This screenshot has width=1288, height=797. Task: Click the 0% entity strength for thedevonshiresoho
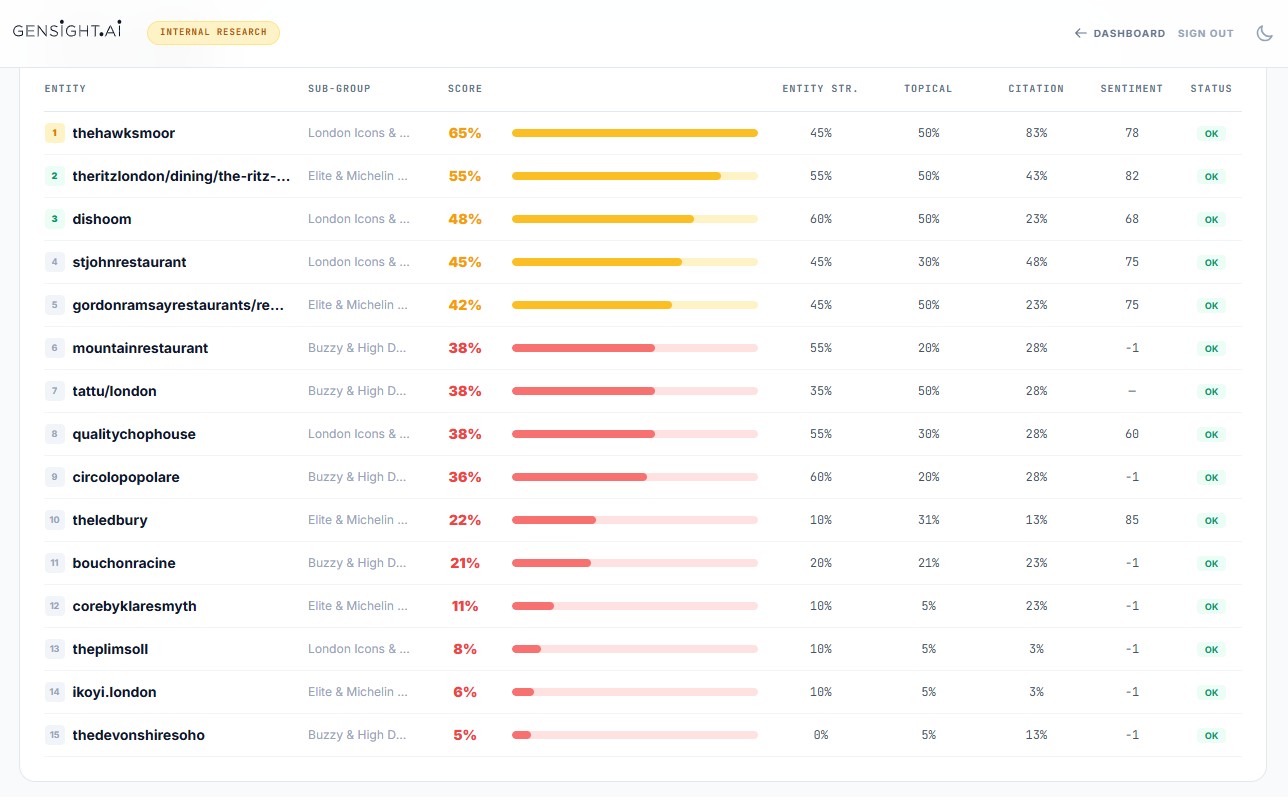821,735
